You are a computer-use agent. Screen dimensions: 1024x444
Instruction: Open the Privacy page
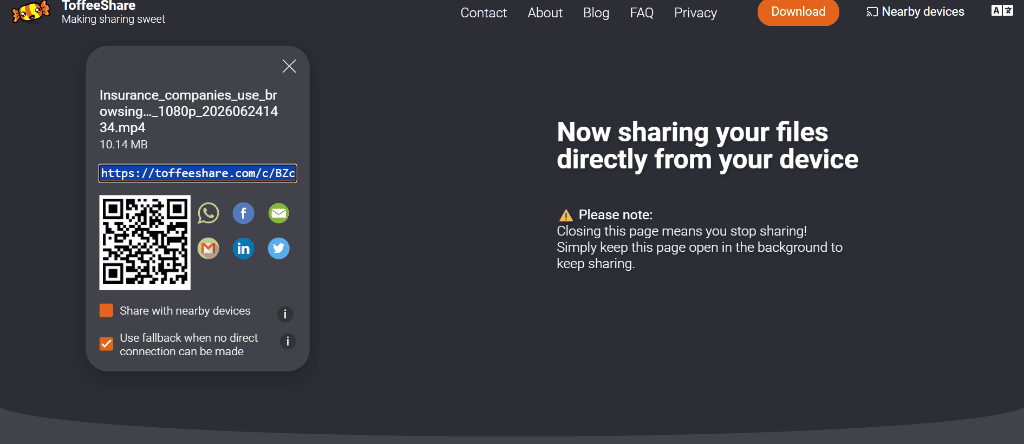[696, 12]
